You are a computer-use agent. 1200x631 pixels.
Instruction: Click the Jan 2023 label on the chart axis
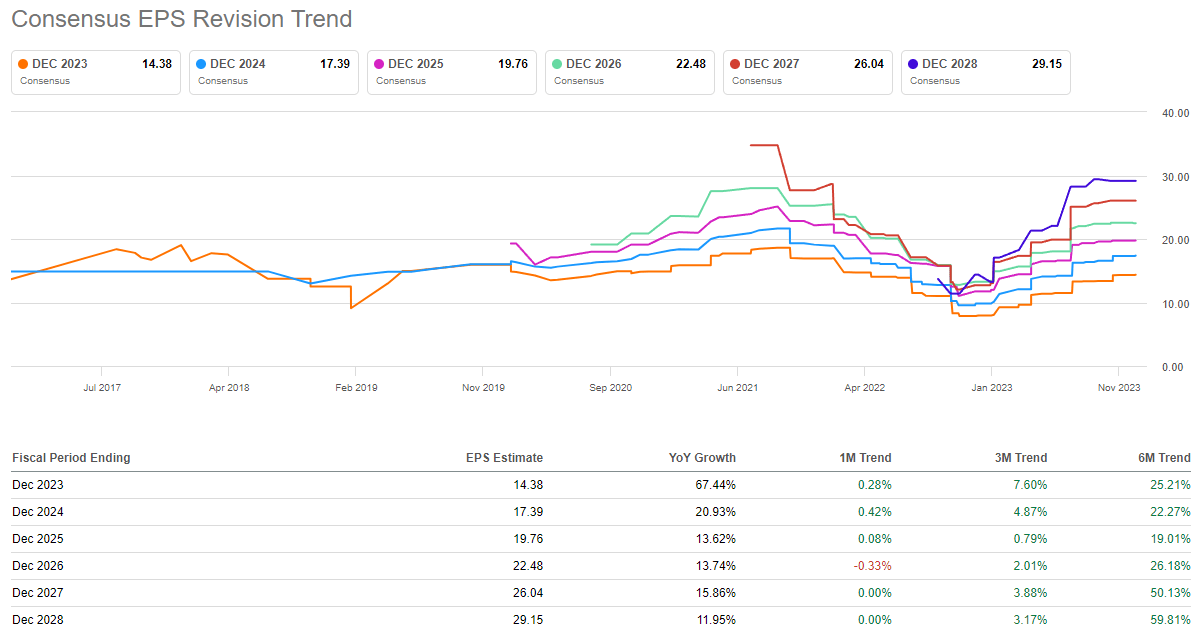pyautogui.click(x=992, y=387)
